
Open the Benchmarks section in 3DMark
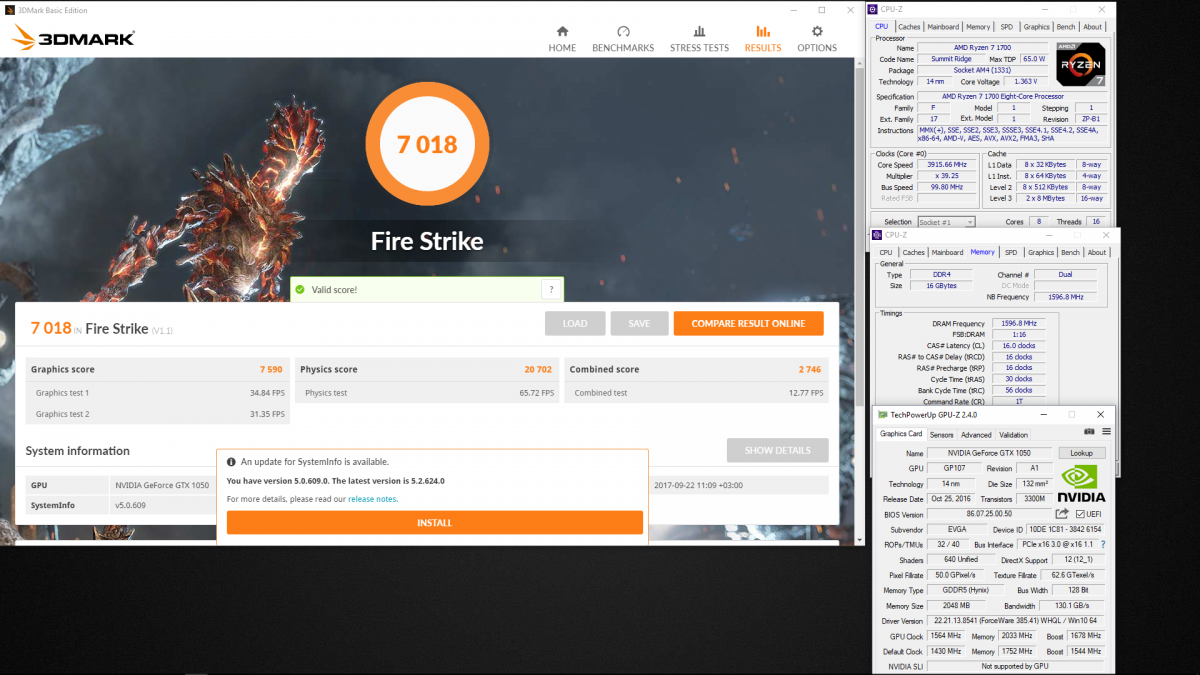pos(623,39)
